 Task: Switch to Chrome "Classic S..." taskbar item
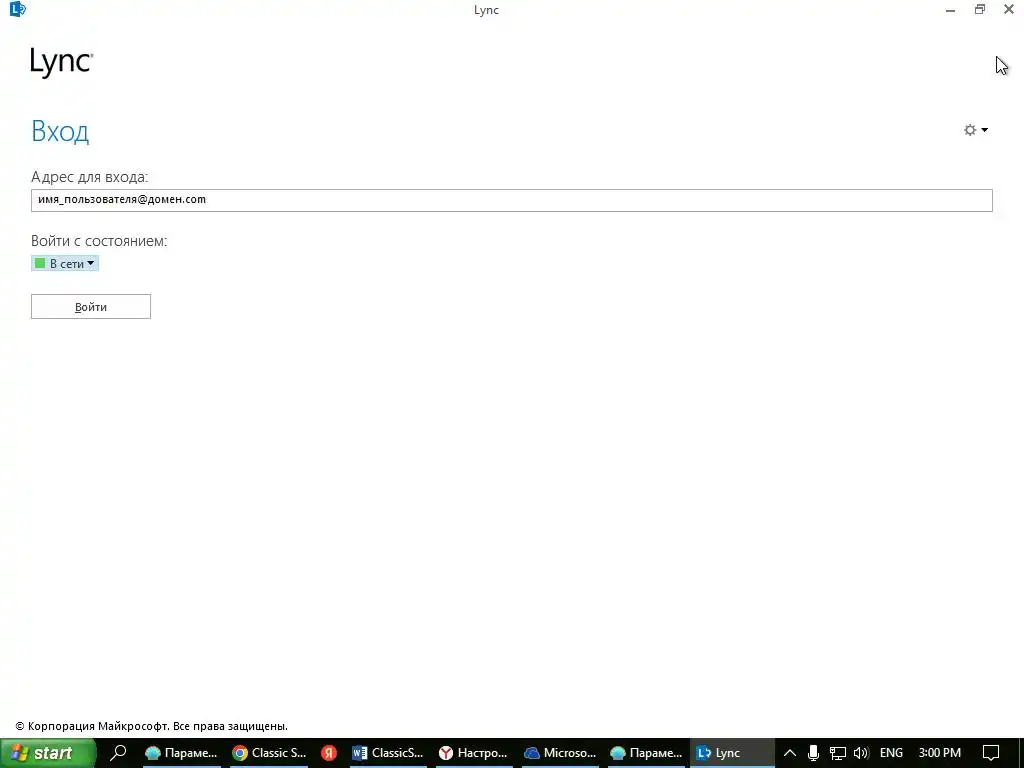tap(269, 753)
